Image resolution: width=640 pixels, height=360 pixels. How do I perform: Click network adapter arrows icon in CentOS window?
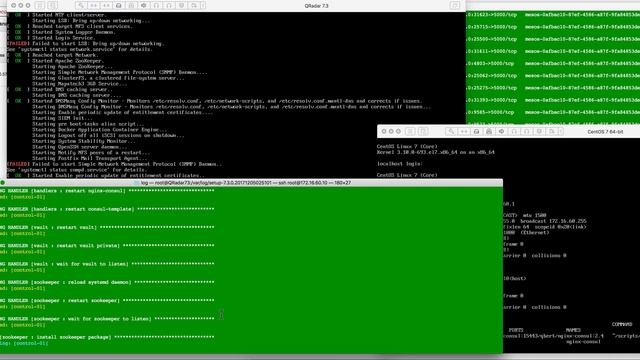point(464,131)
